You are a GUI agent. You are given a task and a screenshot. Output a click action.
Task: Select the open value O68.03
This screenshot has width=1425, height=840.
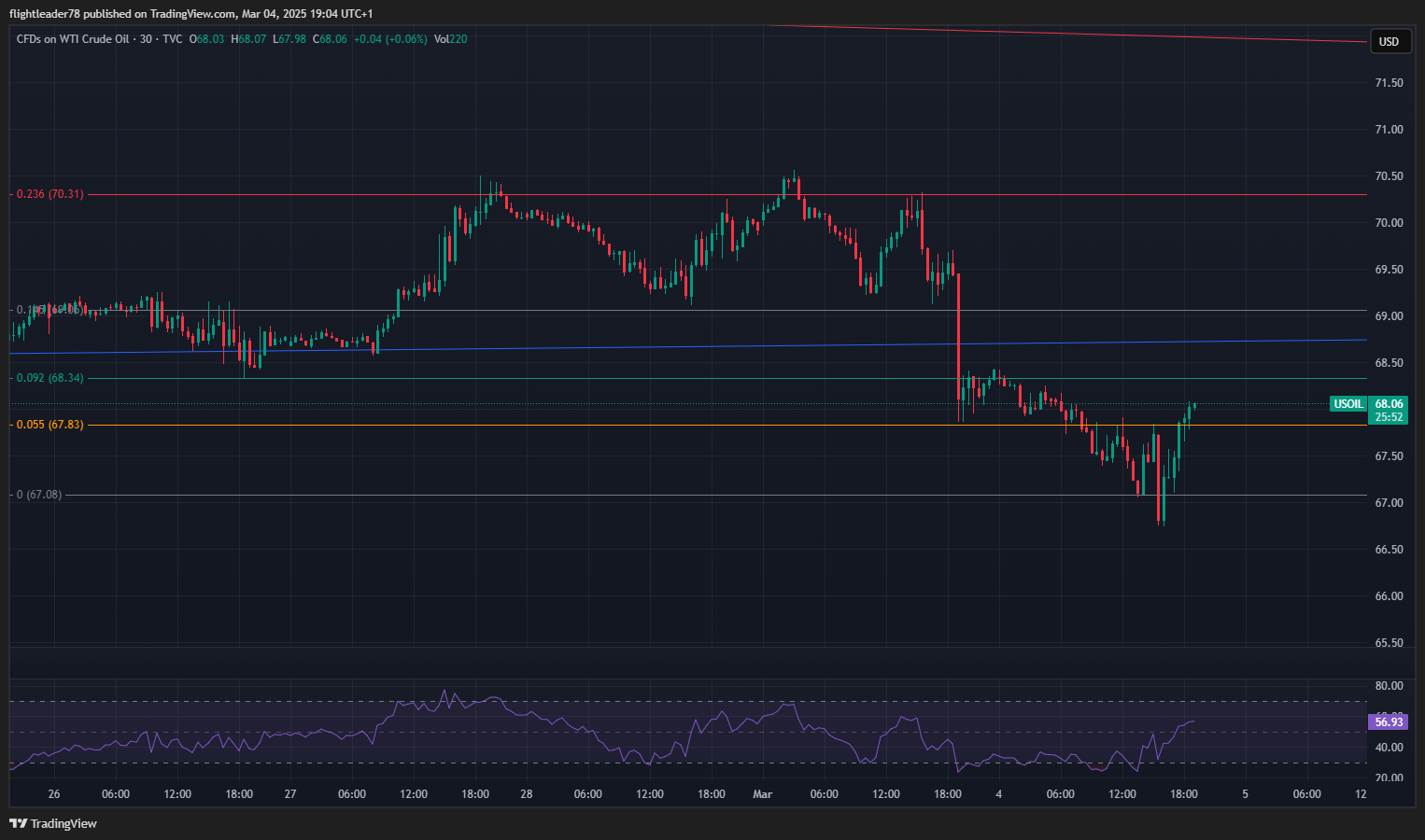pos(207,39)
